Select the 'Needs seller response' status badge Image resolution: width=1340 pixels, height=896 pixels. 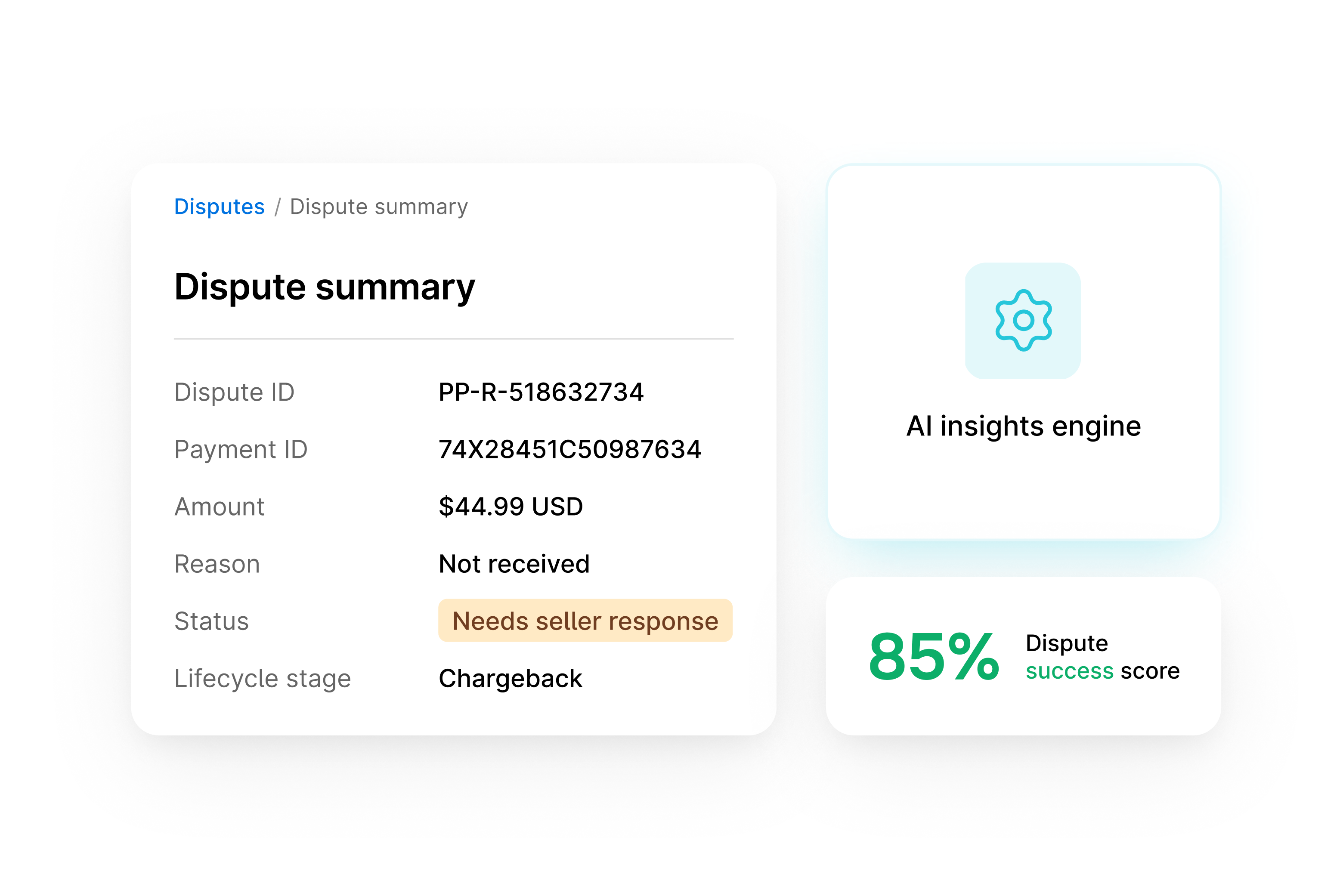[x=585, y=620]
